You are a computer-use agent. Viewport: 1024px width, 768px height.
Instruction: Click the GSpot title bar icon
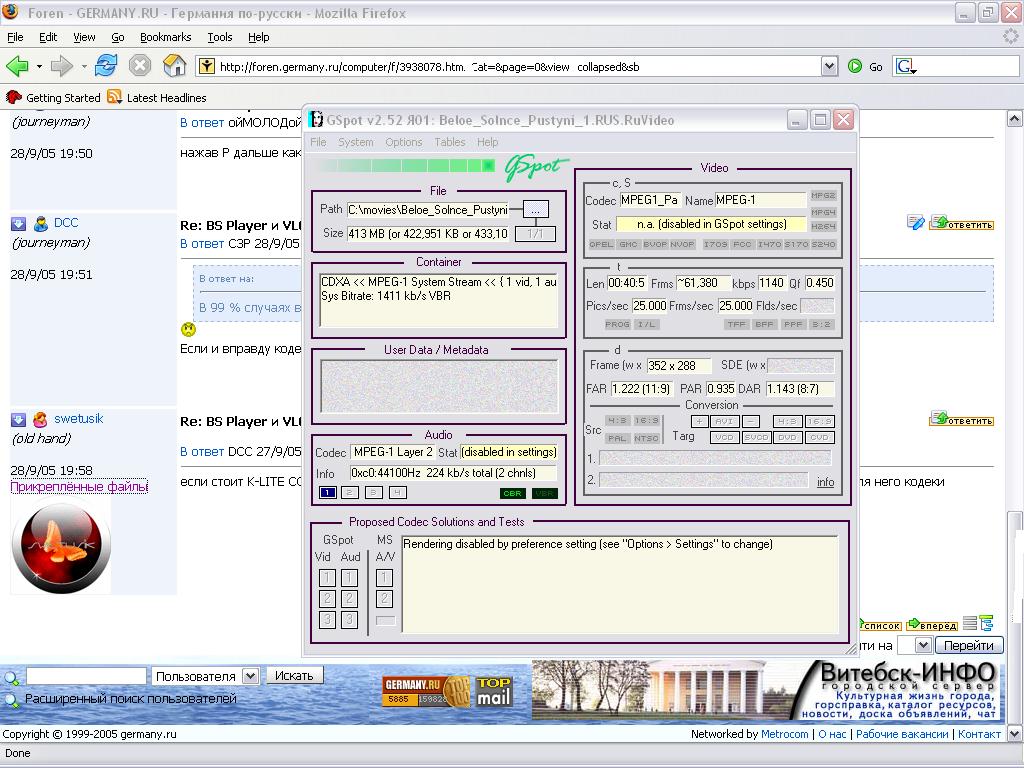[x=316, y=120]
